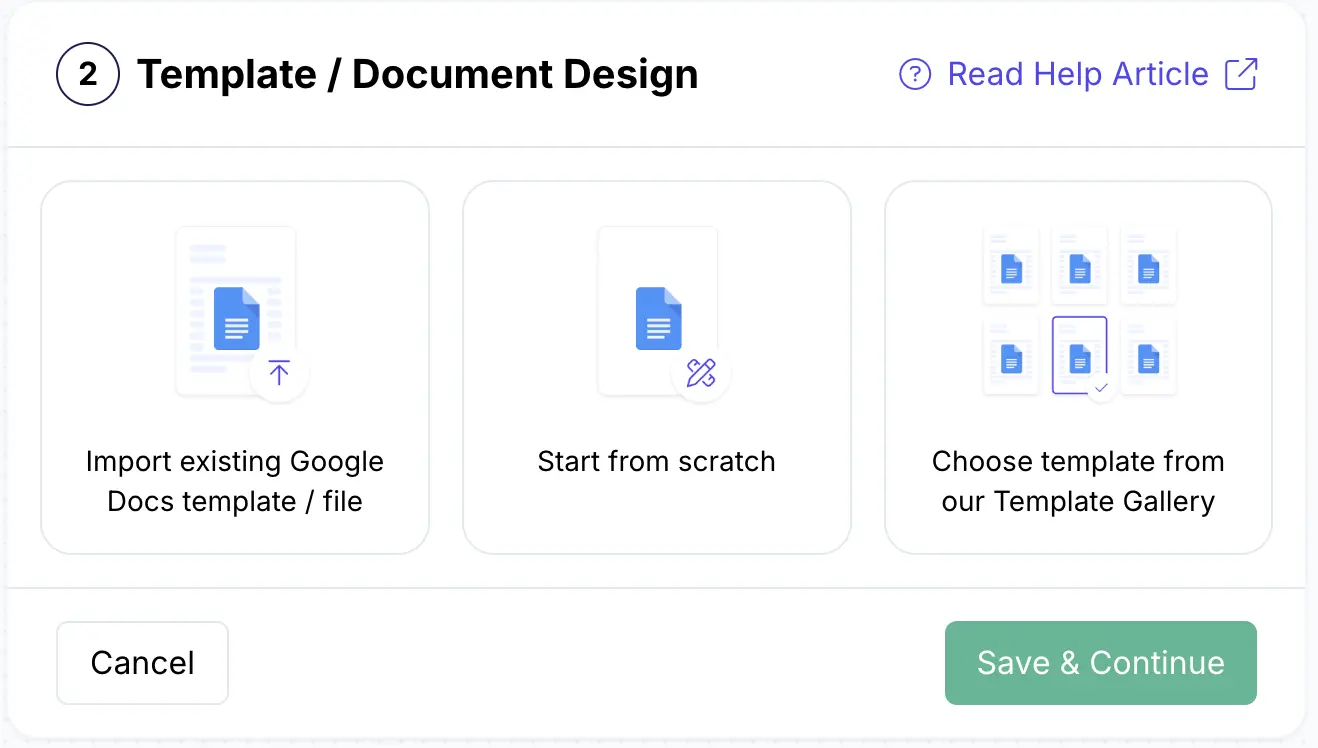Screen dimensions: 1318x748
Task: Select the Start from scratch option
Action: tap(657, 367)
